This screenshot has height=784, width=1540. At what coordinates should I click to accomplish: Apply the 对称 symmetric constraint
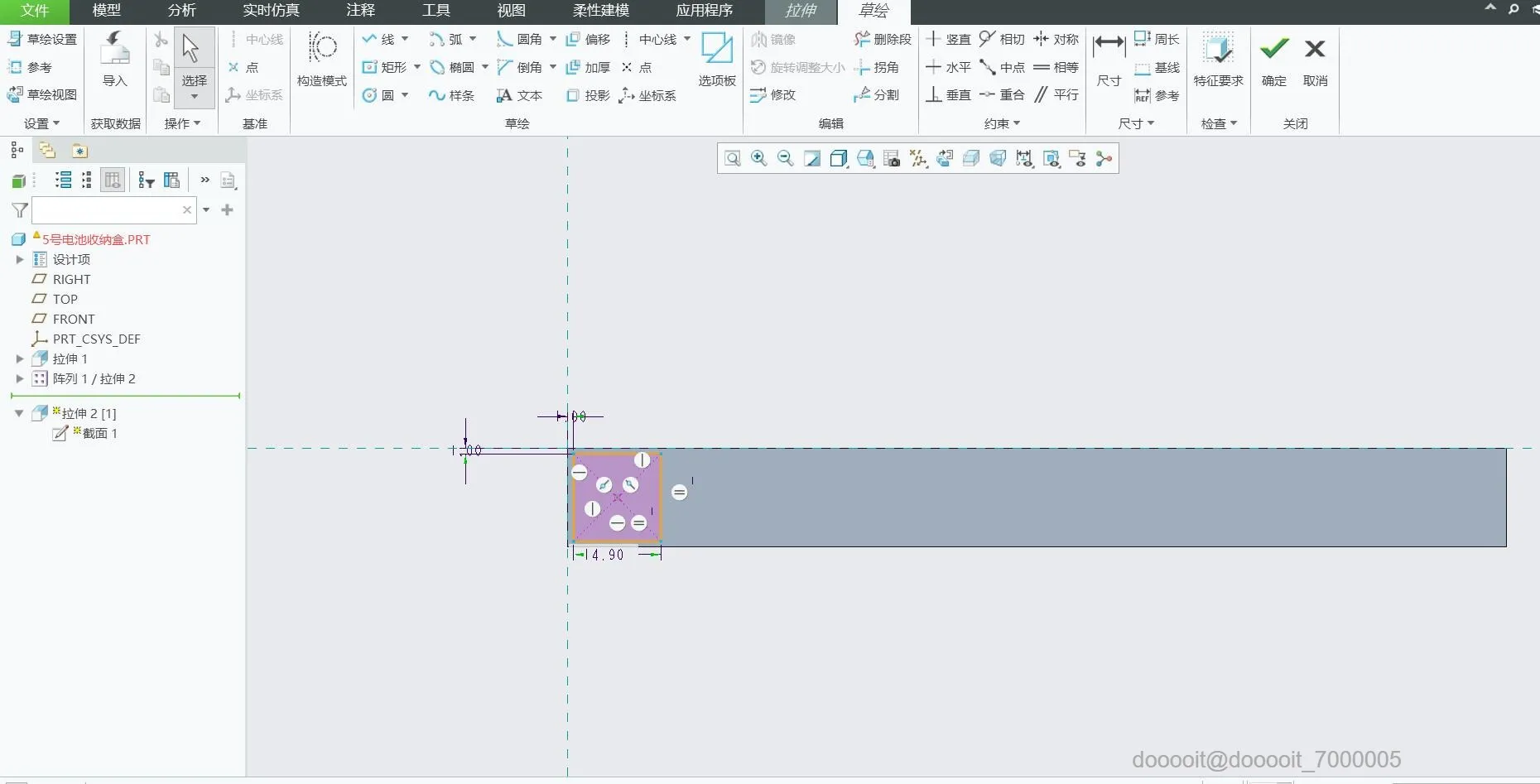tap(1056, 39)
